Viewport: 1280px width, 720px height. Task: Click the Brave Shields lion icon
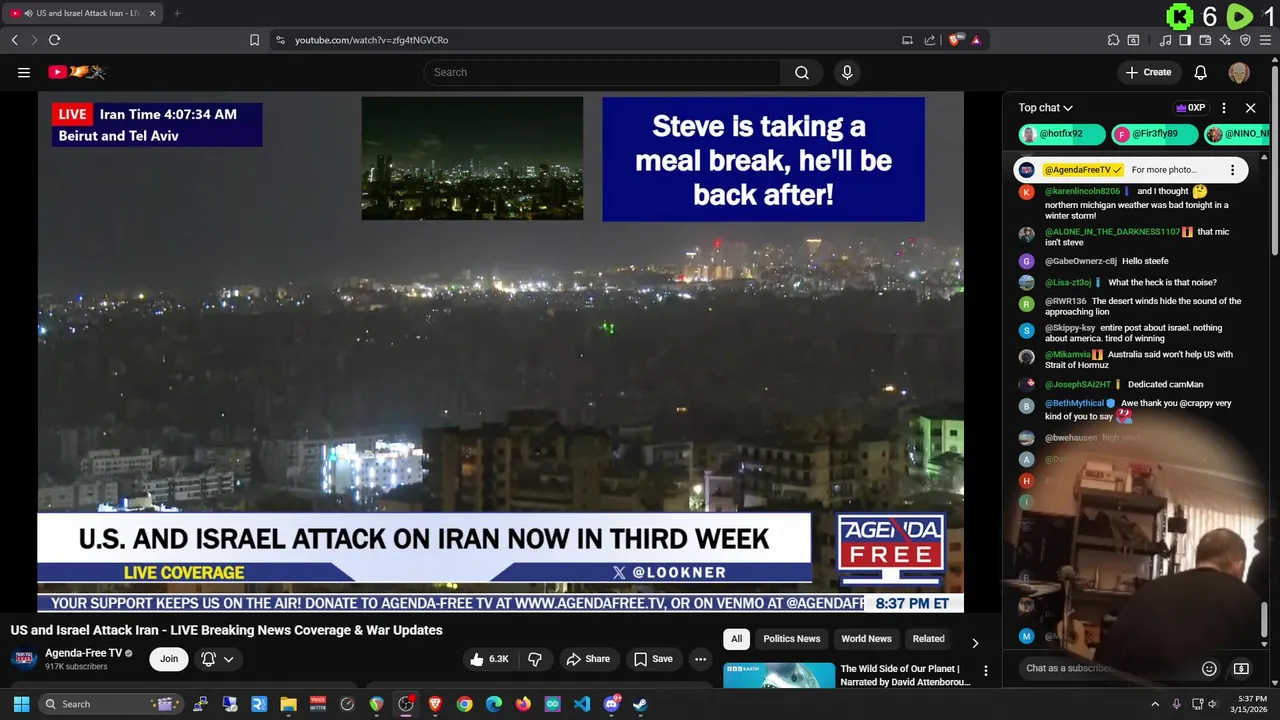tap(956, 40)
